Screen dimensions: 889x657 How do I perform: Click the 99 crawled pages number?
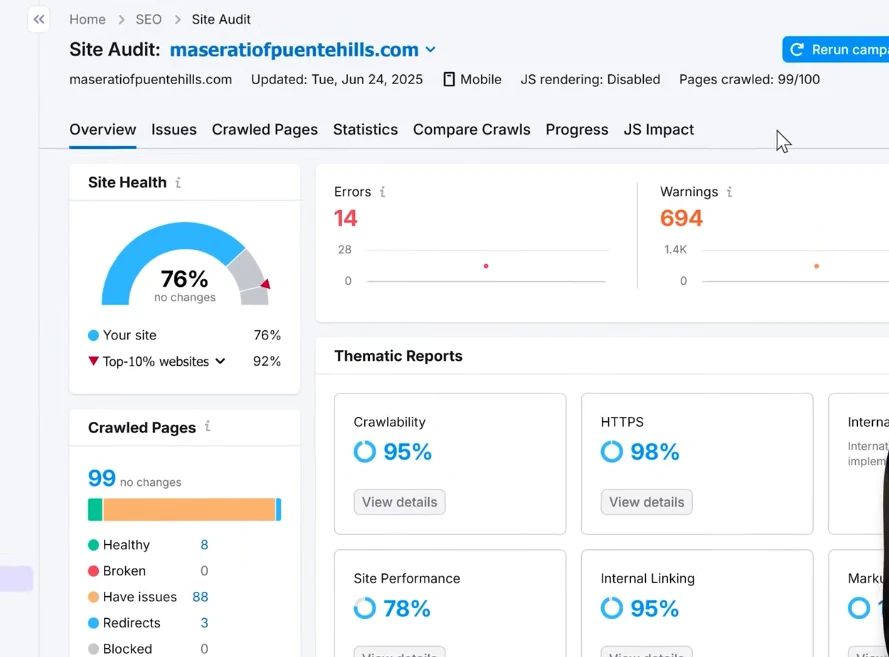pos(102,478)
